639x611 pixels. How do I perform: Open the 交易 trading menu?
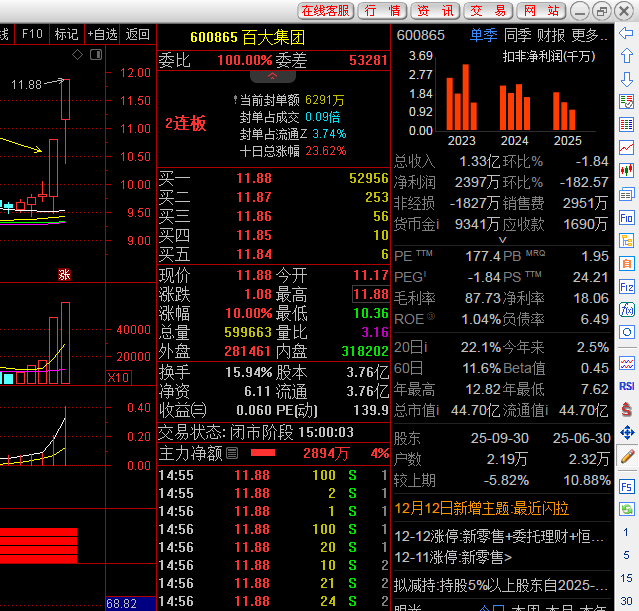(x=488, y=11)
